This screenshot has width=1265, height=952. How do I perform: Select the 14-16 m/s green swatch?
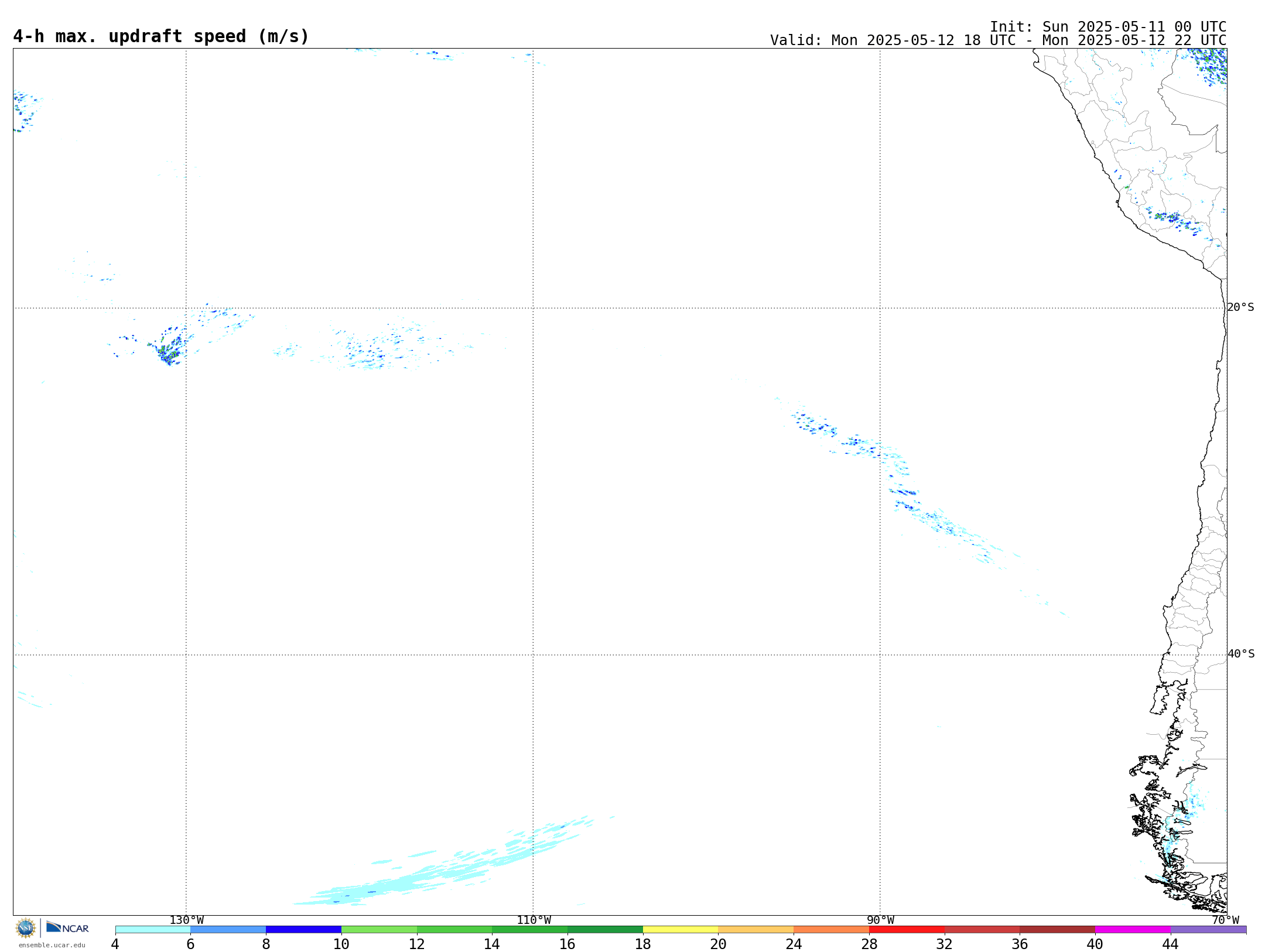coord(529,930)
